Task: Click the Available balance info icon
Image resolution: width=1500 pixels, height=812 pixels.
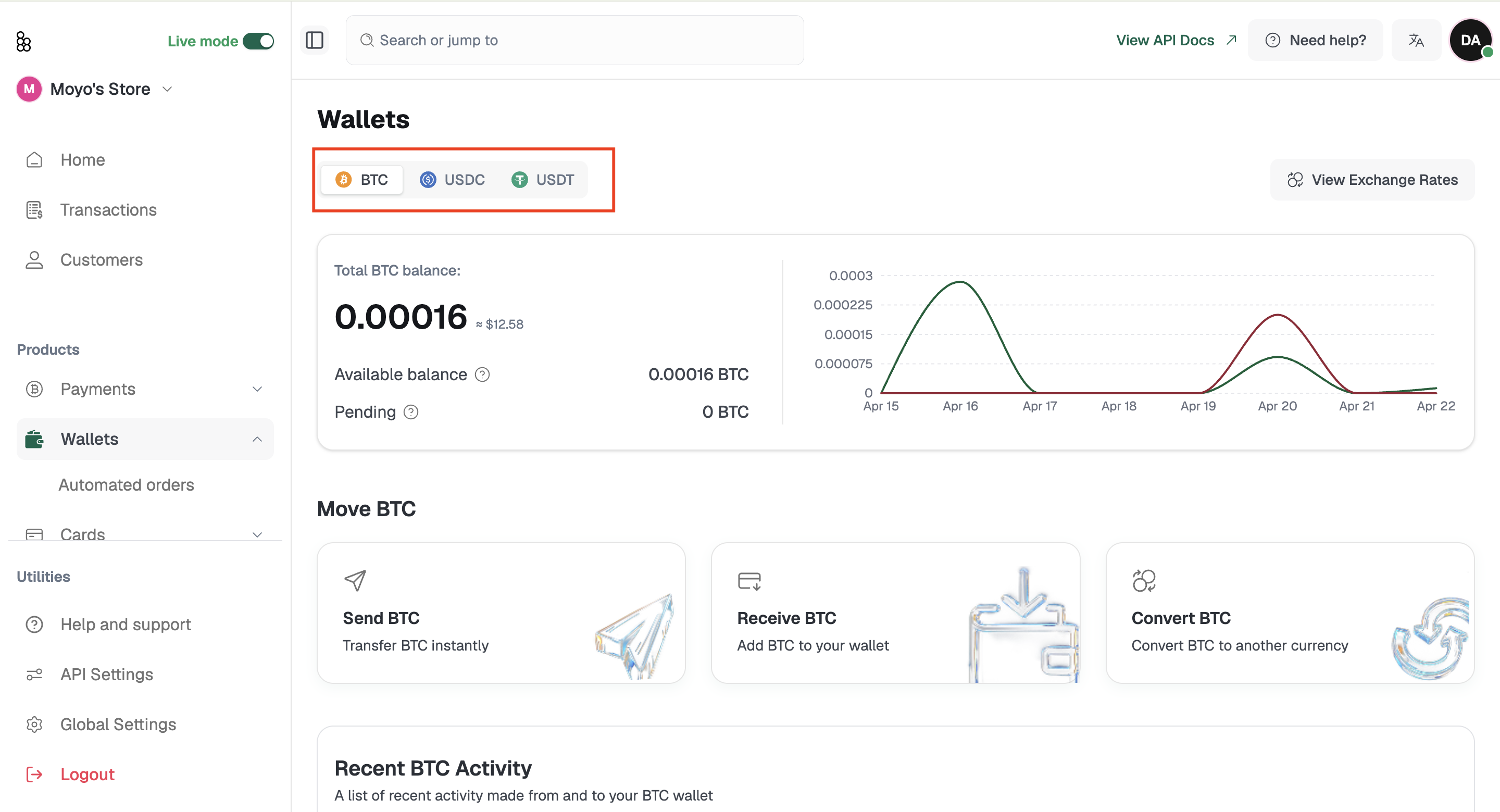Action: (482, 374)
